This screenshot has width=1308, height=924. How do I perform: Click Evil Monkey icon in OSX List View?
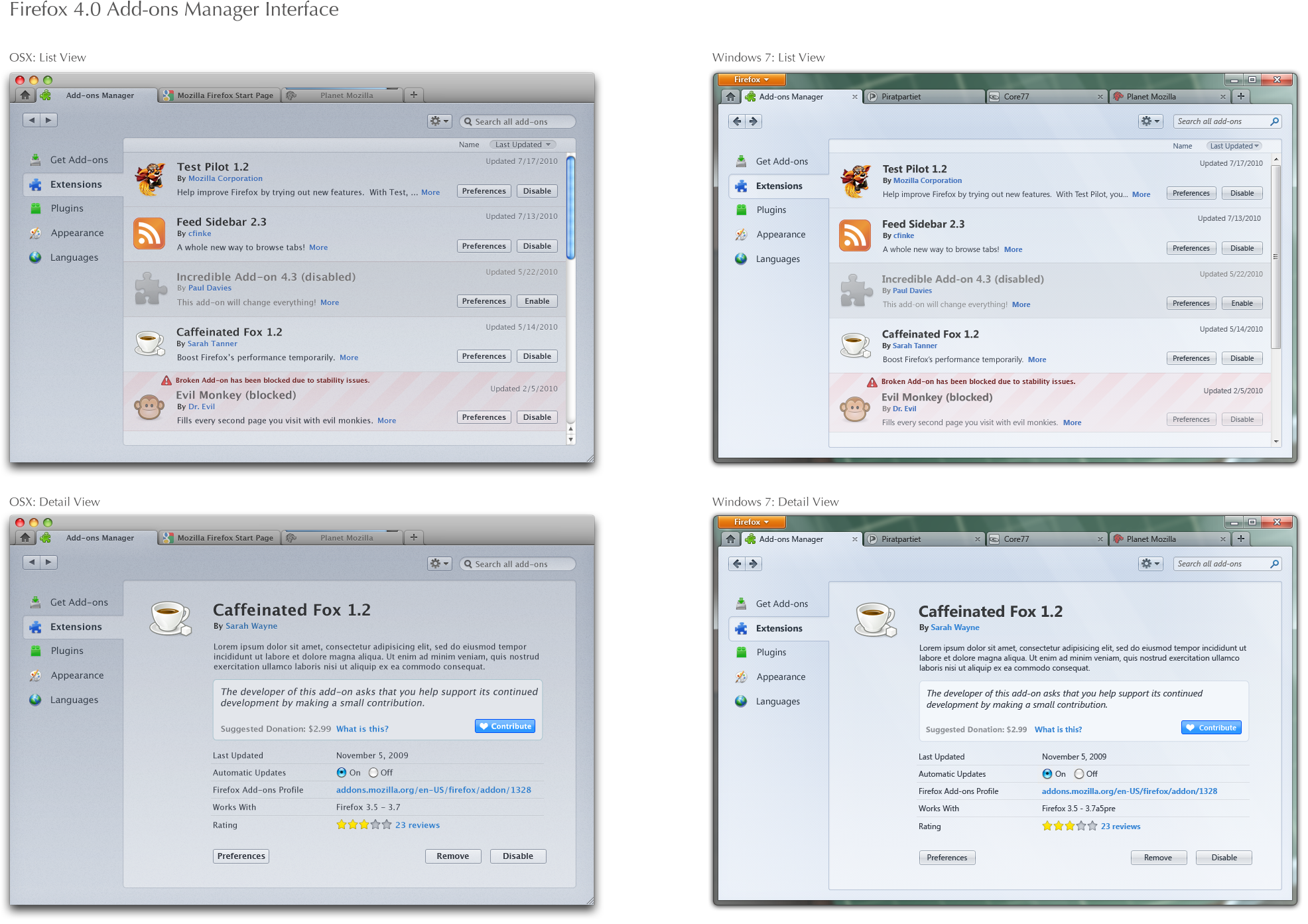coord(149,407)
